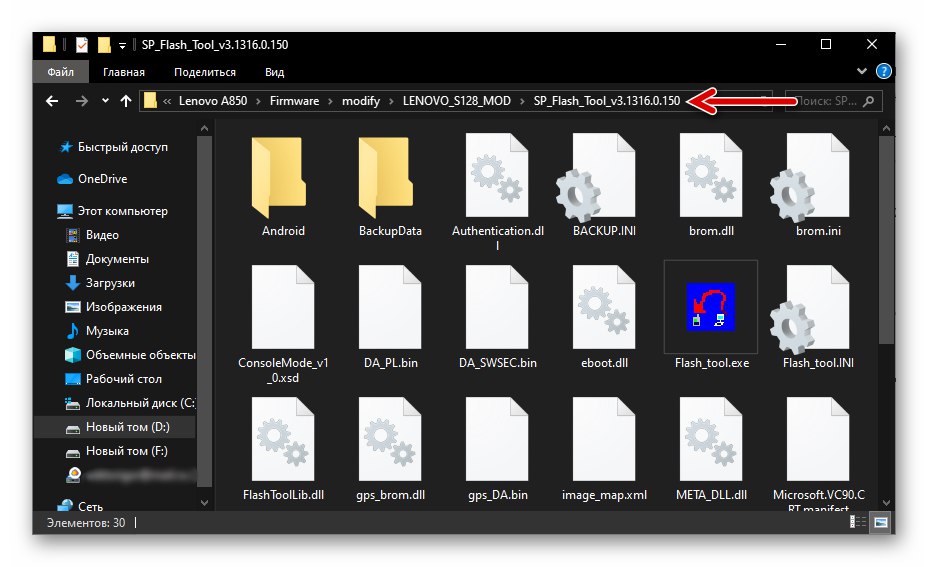Open the Android folder

[283, 186]
